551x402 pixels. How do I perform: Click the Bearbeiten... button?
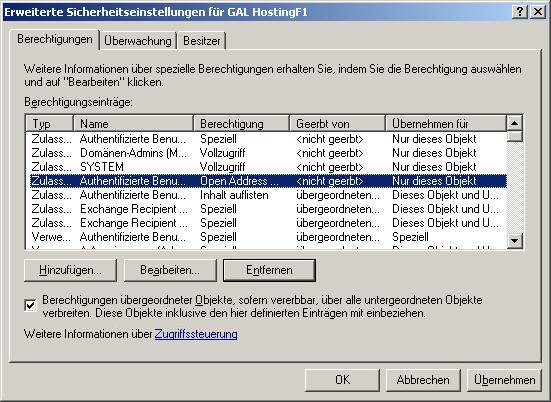pyautogui.click(x=170, y=270)
